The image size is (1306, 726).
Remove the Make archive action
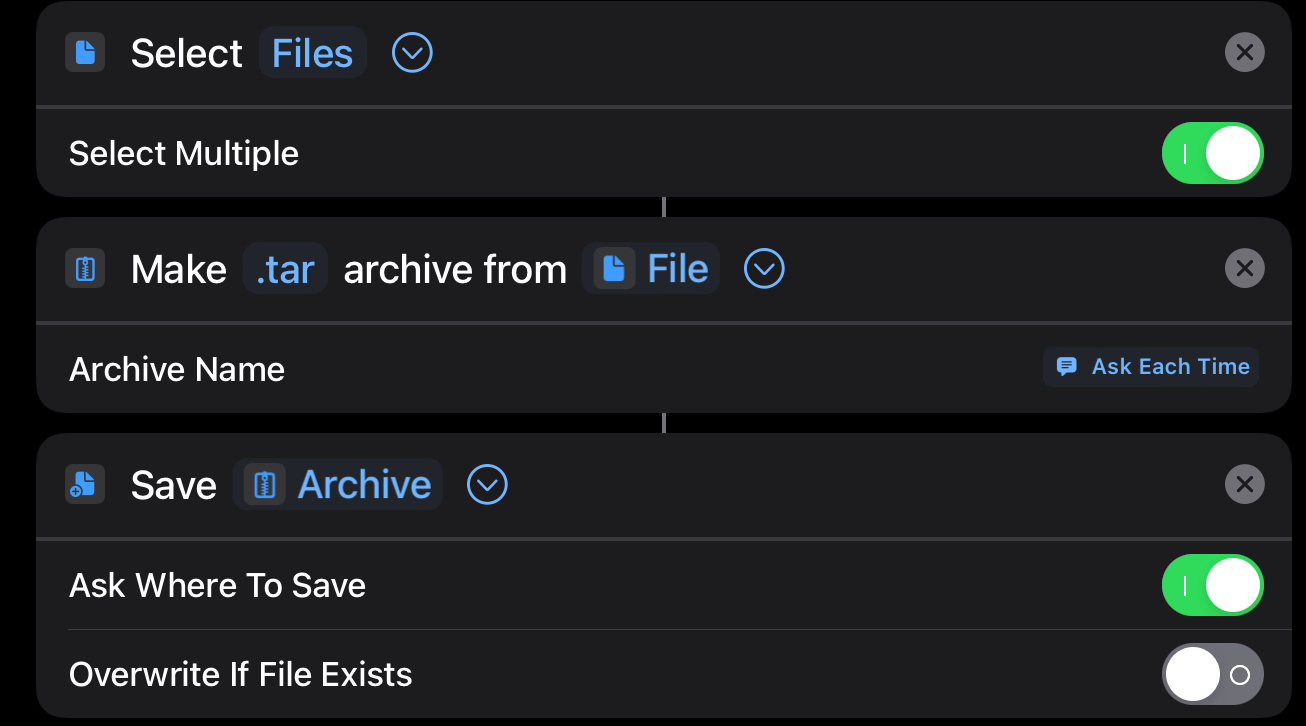(1244, 268)
